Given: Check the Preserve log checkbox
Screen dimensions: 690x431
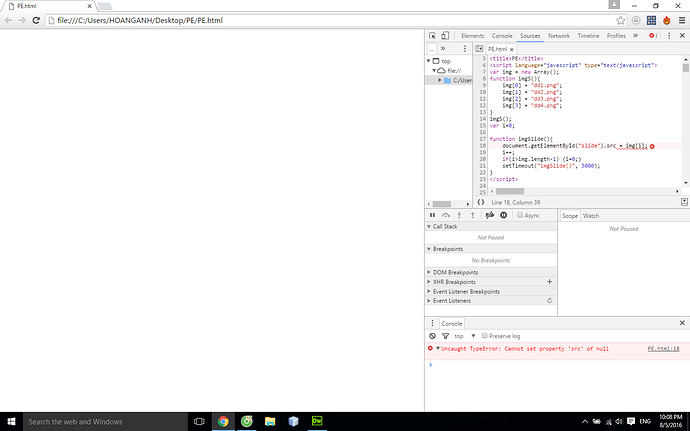Looking at the screenshot, I should coord(485,336).
